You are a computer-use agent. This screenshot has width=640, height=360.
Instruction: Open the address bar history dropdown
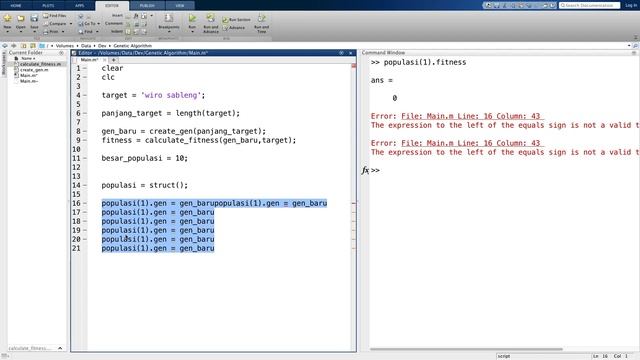click(x=629, y=46)
